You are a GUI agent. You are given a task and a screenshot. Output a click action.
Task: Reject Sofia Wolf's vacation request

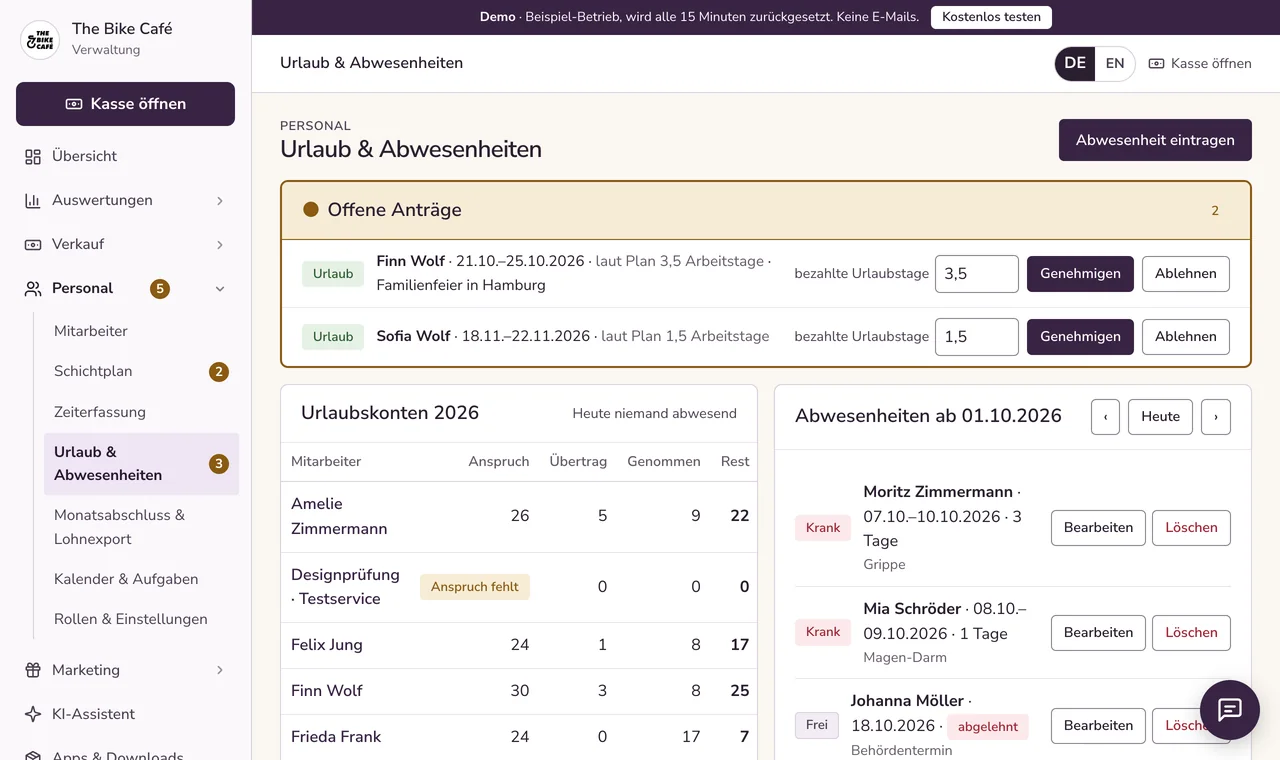pos(1186,337)
